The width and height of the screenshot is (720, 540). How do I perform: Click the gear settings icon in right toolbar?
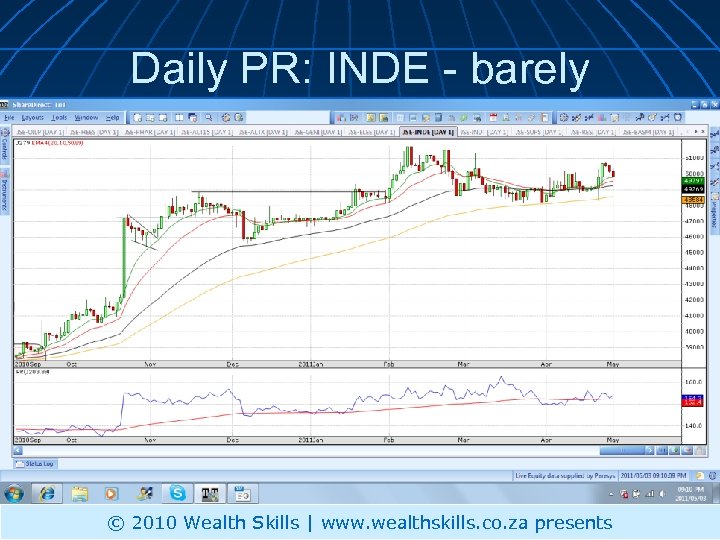pos(564,118)
